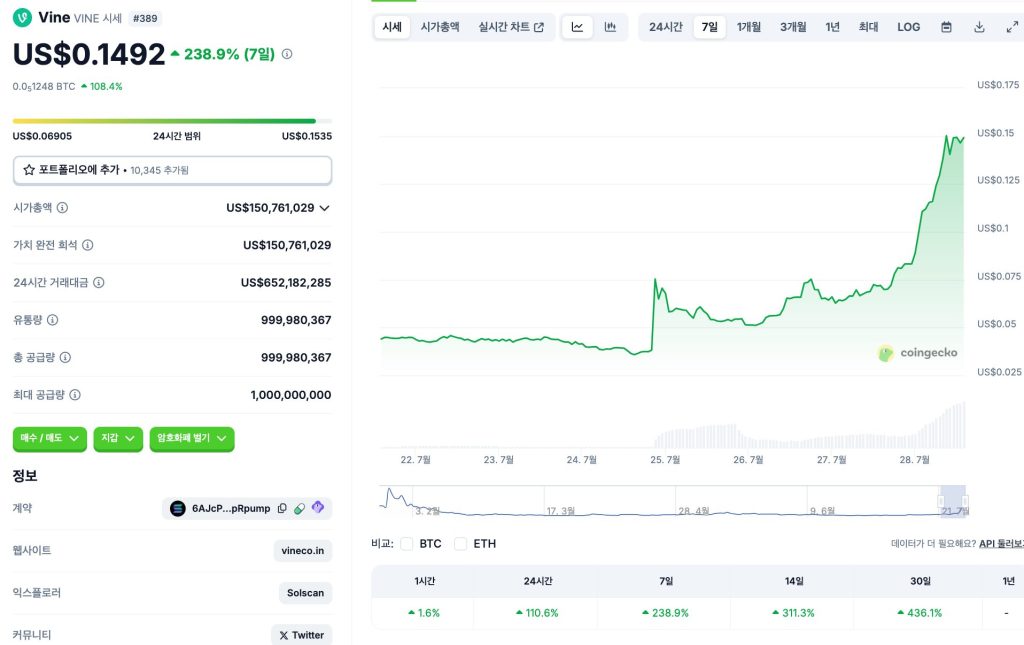Show info for 24시간 거래대금
This screenshot has width=1024, height=645.
pos(99,283)
